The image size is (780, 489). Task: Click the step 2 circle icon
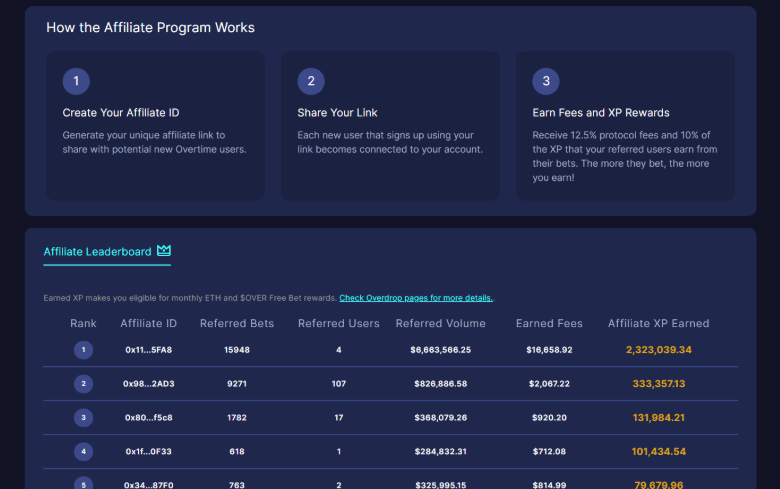coord(311,81)
